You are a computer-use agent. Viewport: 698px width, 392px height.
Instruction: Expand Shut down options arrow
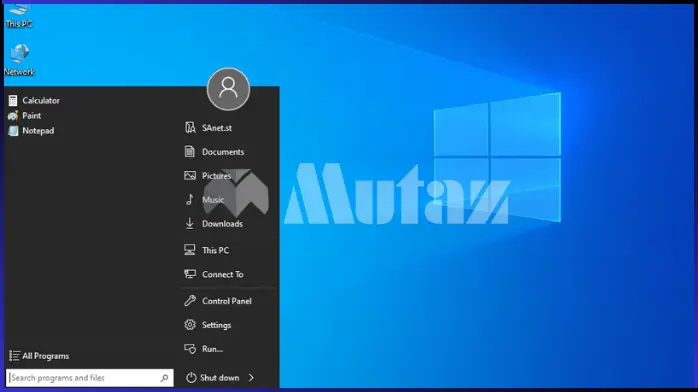click(x=251, y=378)
